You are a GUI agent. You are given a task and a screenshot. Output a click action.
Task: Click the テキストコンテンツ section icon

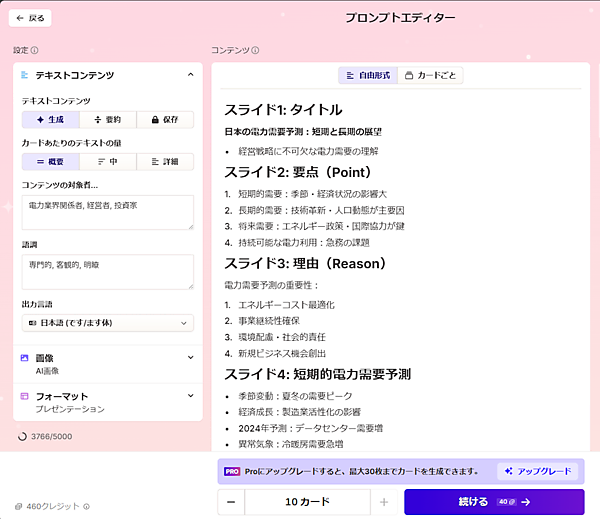[25, 75]
